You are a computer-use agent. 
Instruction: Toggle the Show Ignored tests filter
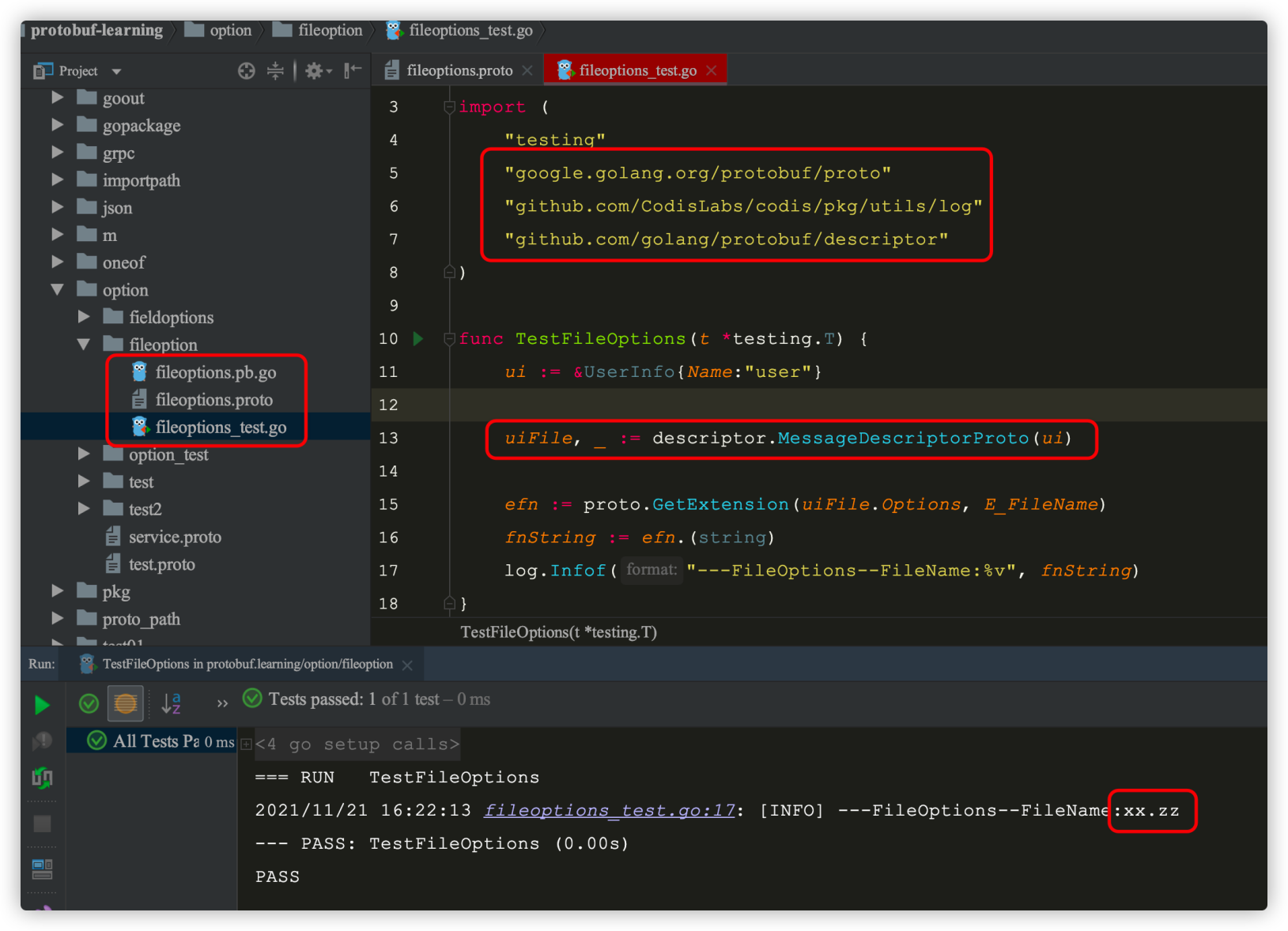click(125, 703)
